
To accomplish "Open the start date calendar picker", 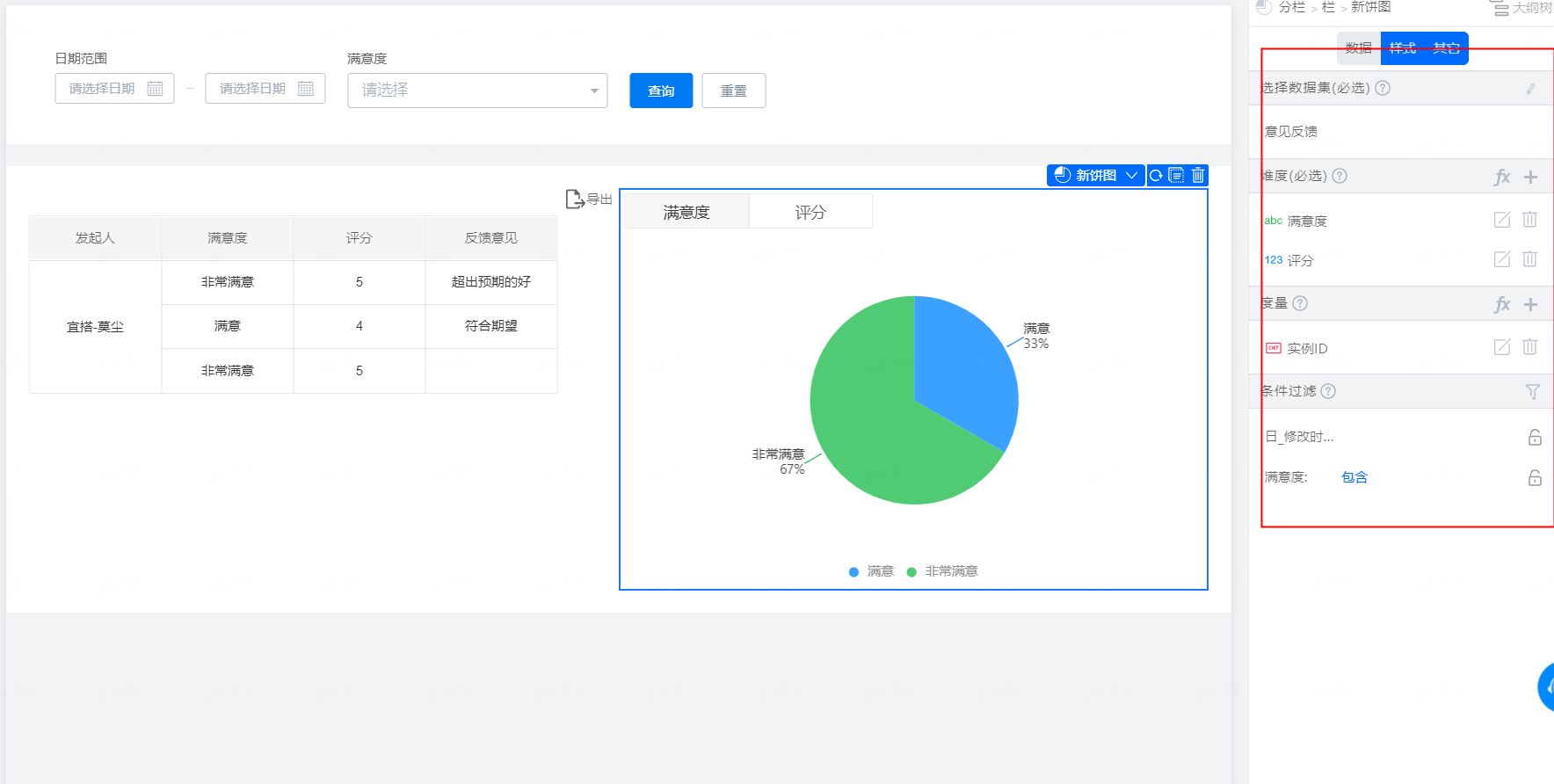I will click(155, 89).
